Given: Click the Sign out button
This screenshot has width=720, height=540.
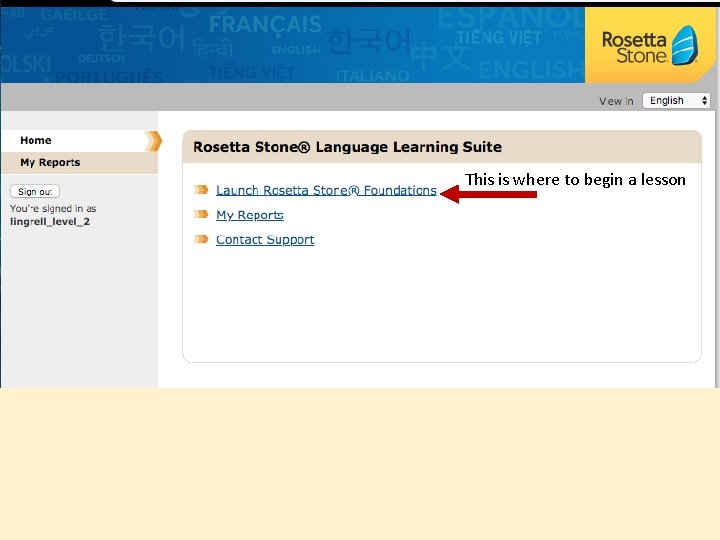Looking at the screenshot, I should coord(35,191).
